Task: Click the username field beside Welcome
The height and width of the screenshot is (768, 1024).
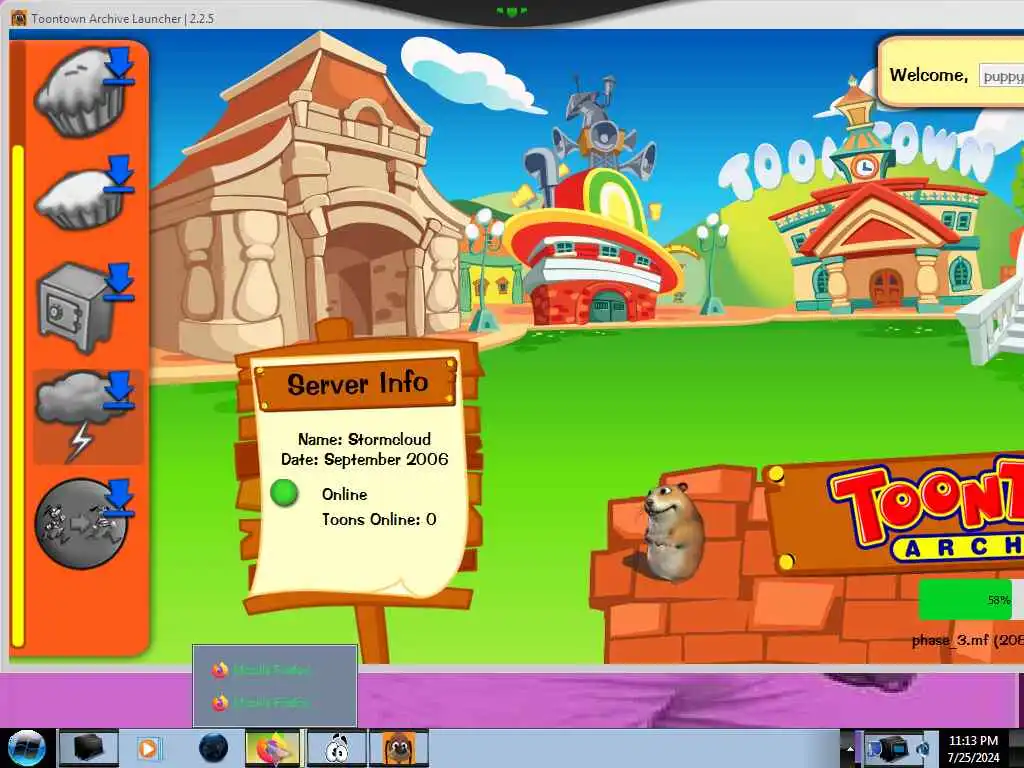Action: point(1001,76)
